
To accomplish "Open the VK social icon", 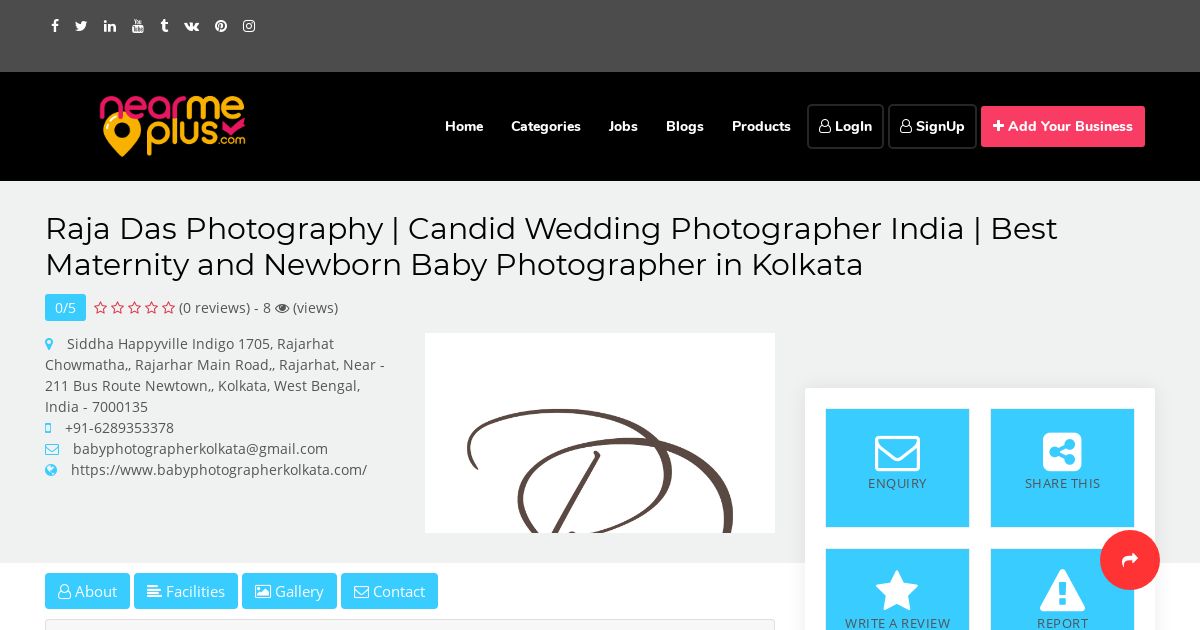I will click(192, 26).
